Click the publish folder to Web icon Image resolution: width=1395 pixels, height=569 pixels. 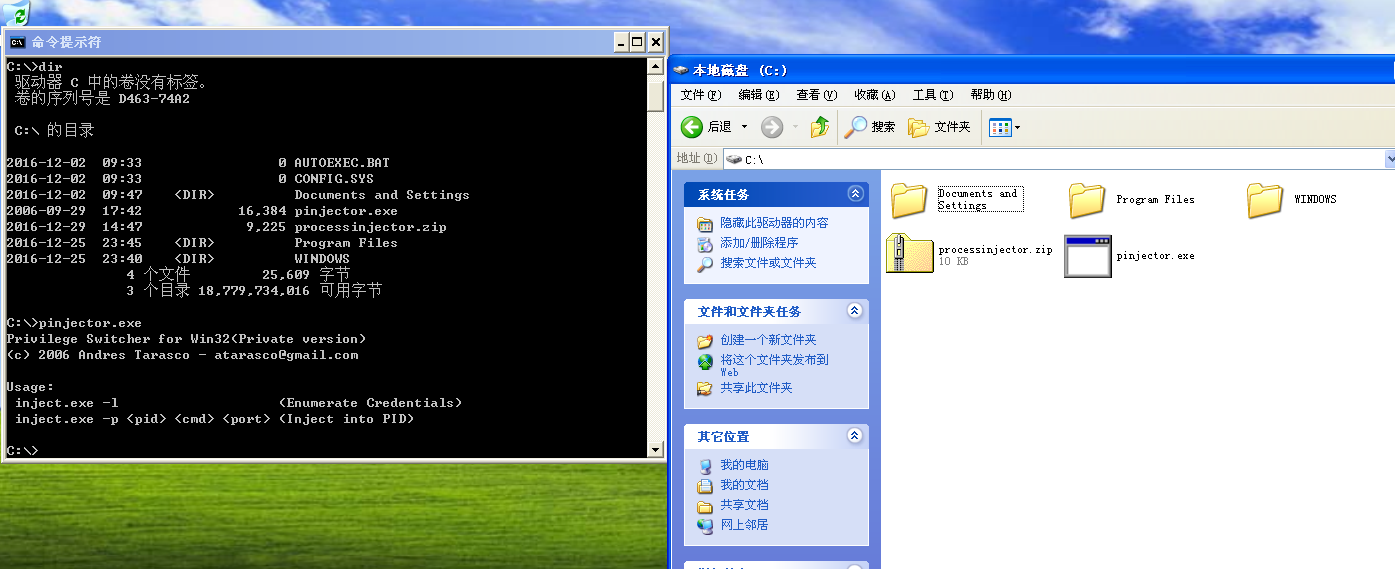click(x=705, y=360)
